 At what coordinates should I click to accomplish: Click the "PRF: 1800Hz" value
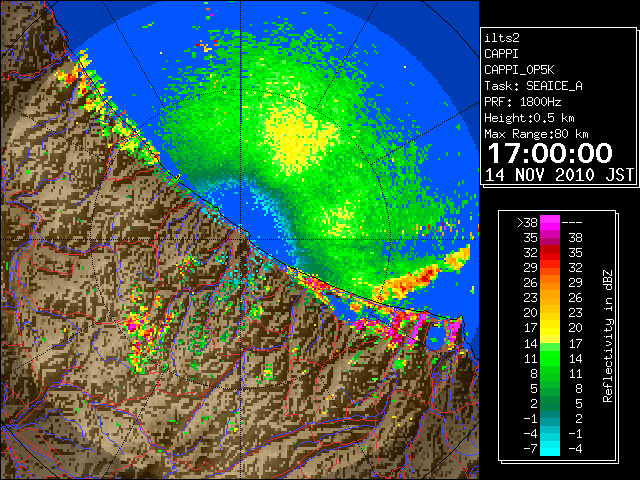[x=522, y=102]
